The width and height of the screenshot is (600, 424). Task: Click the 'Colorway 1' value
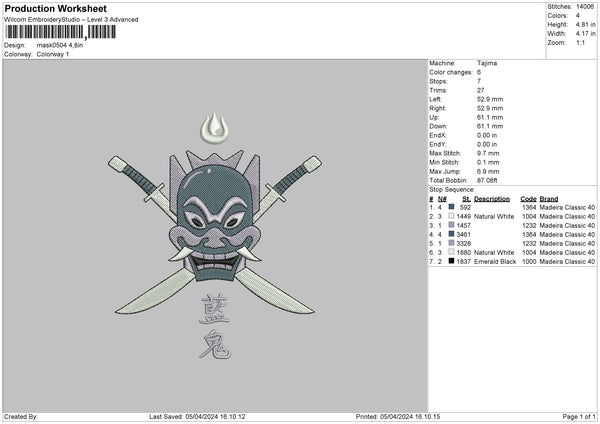[x=53, y=54]
